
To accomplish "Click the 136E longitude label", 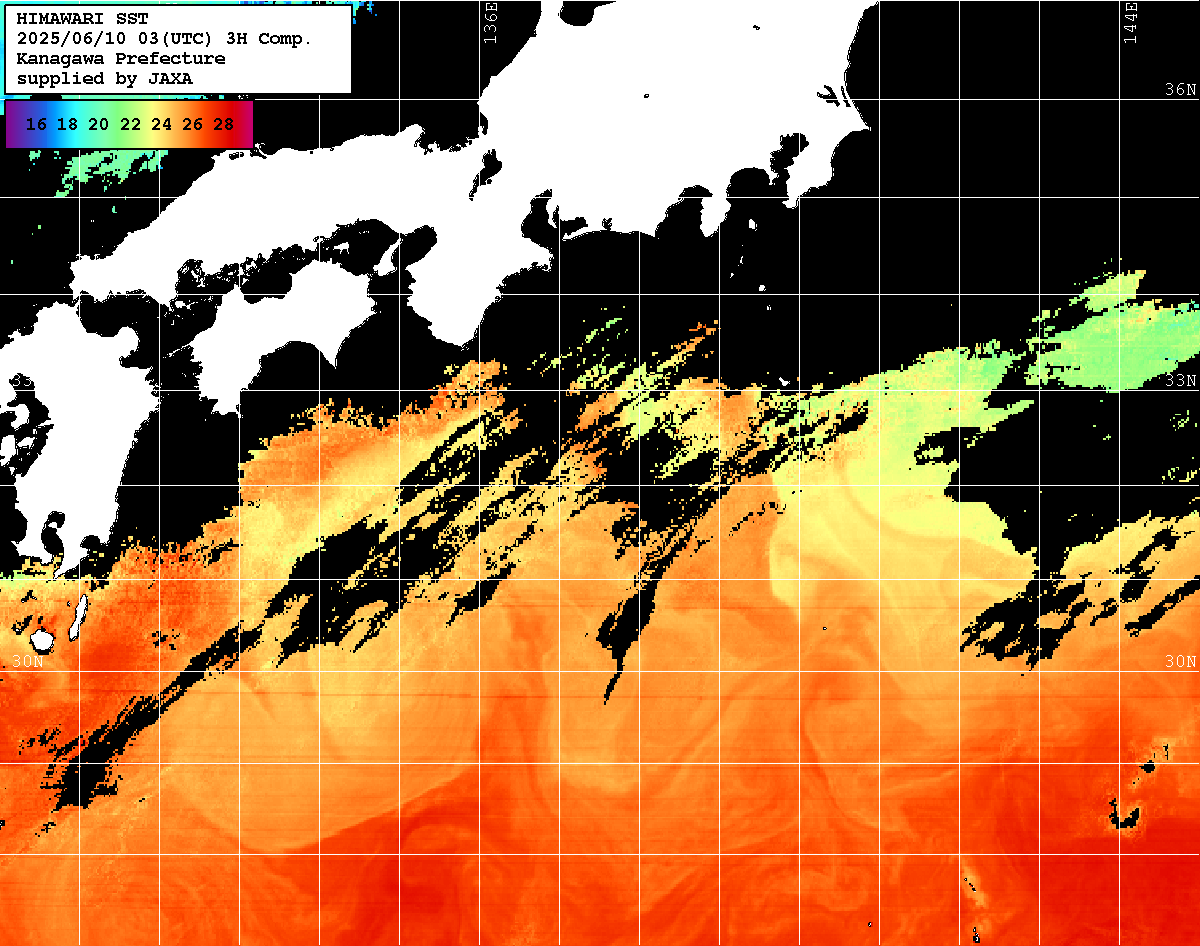I will [x=490, y=22].
